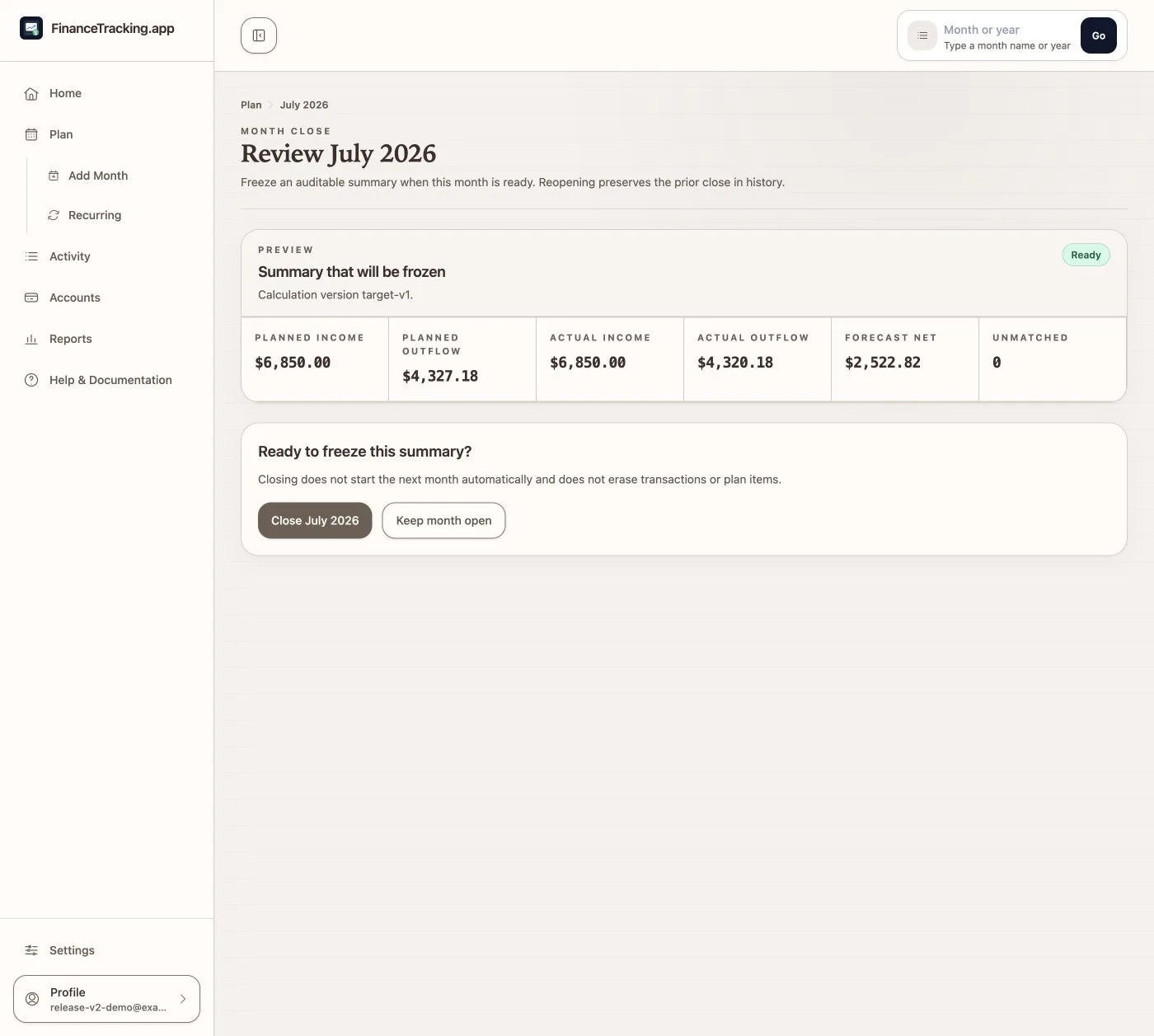This screenshot has width=1154, height=1036.
Task: Click the Home house icon
Action: pos(31,93)
